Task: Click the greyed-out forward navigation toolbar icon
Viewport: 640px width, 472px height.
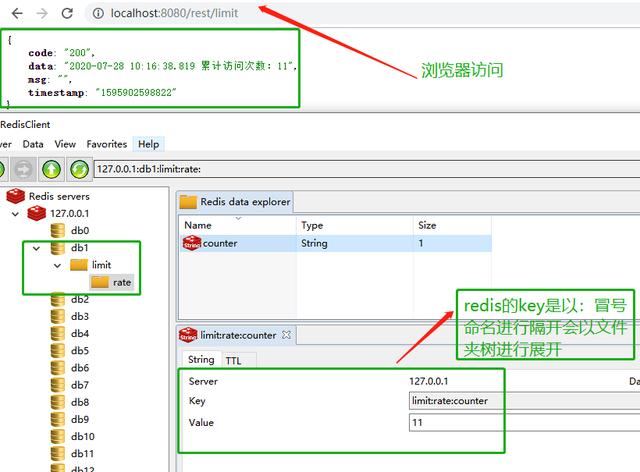Action: 23,169
